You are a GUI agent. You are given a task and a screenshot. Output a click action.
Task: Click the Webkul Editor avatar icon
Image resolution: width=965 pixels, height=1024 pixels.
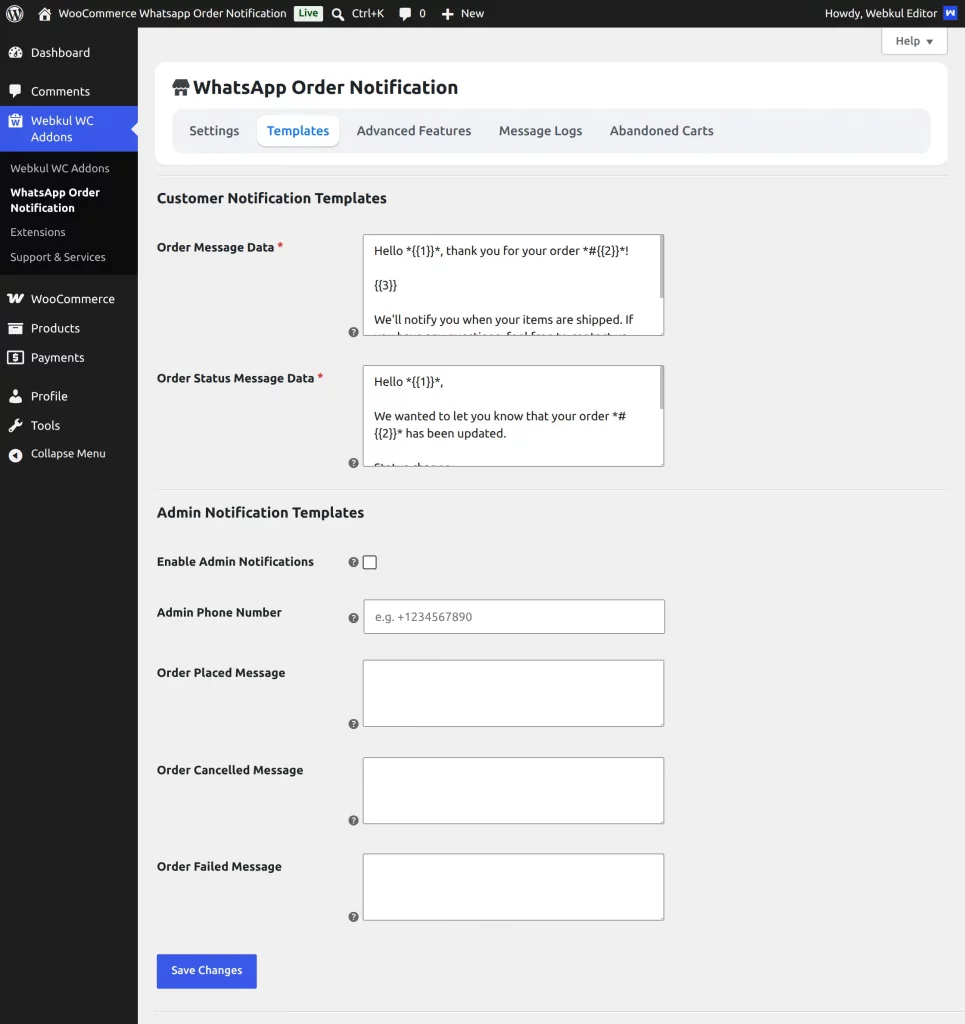click(950, 13)
